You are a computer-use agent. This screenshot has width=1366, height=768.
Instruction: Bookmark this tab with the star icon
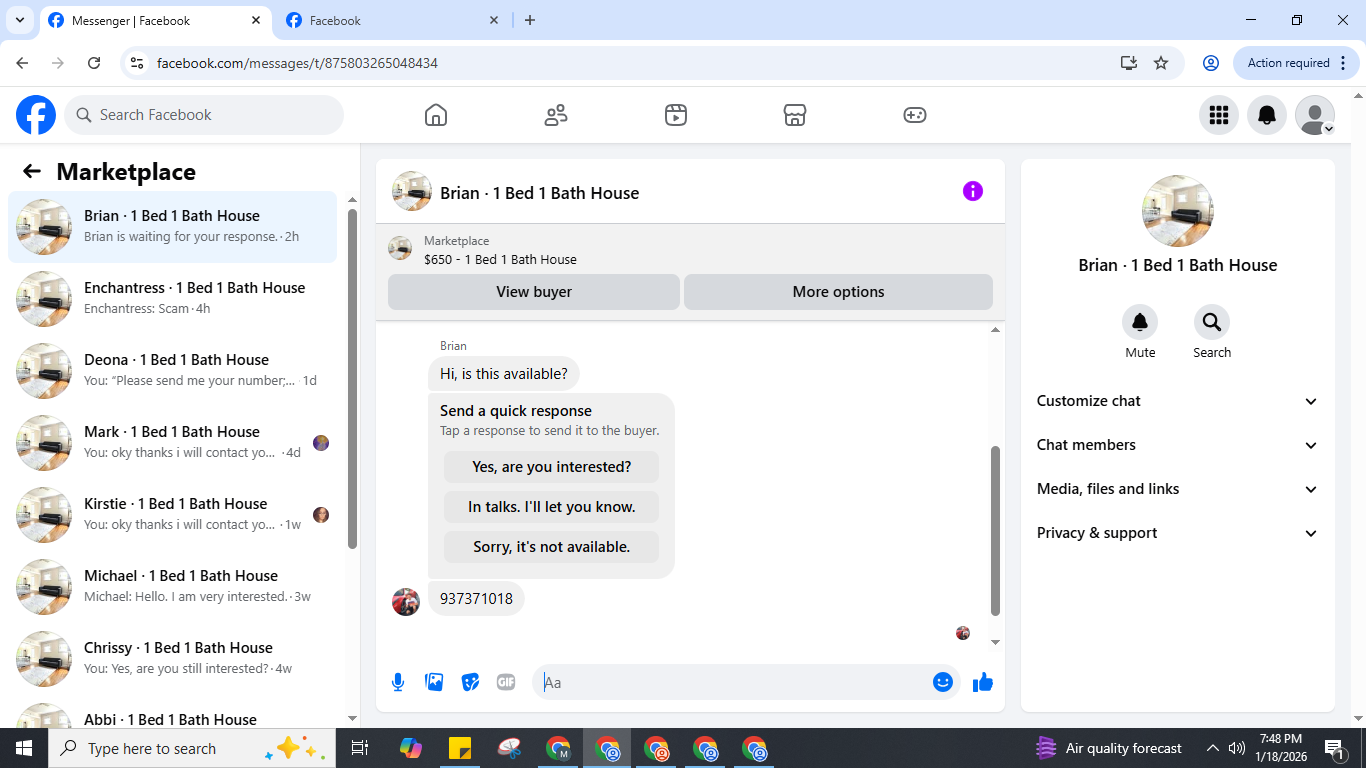point(1161,63)
